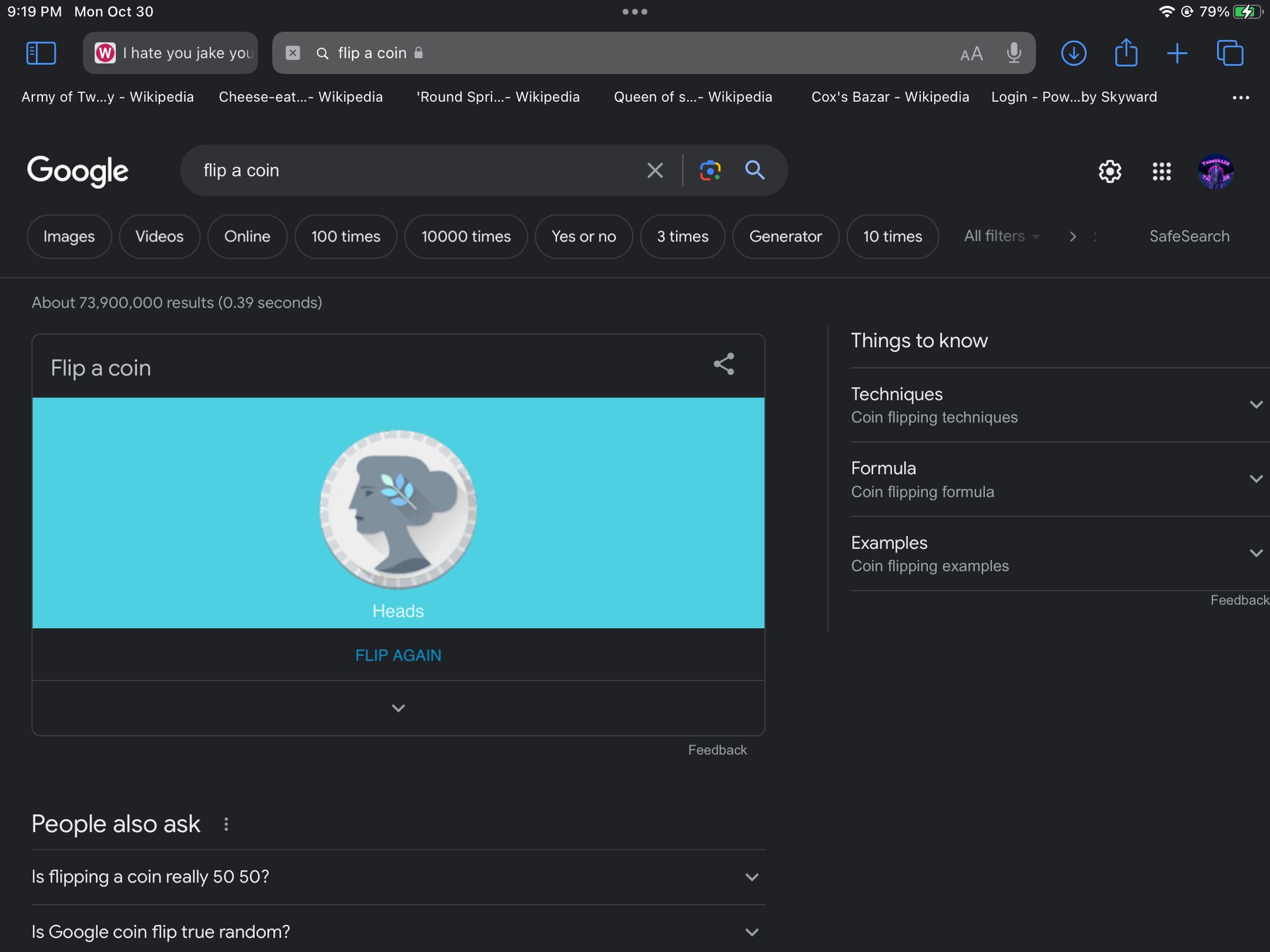Image resolution: width=1270 pixels, height=952 pixels.
Task: Clear the Google search box text
Action: point(655,171)
